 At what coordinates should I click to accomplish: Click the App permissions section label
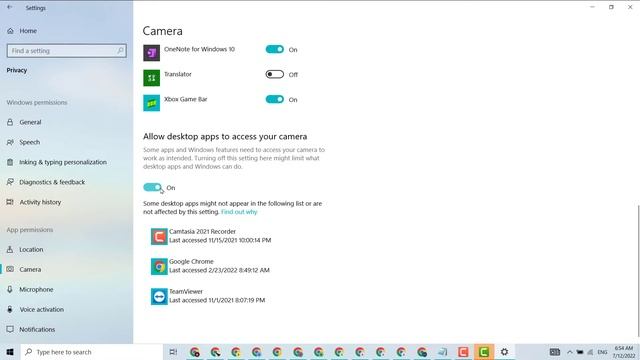(30, 230)
